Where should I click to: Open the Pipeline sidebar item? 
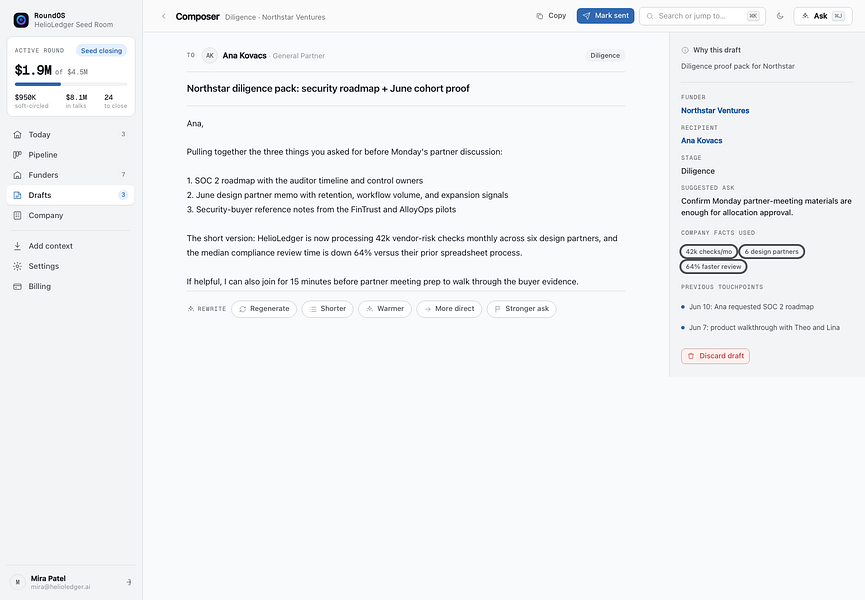click(x=71, y=155)
